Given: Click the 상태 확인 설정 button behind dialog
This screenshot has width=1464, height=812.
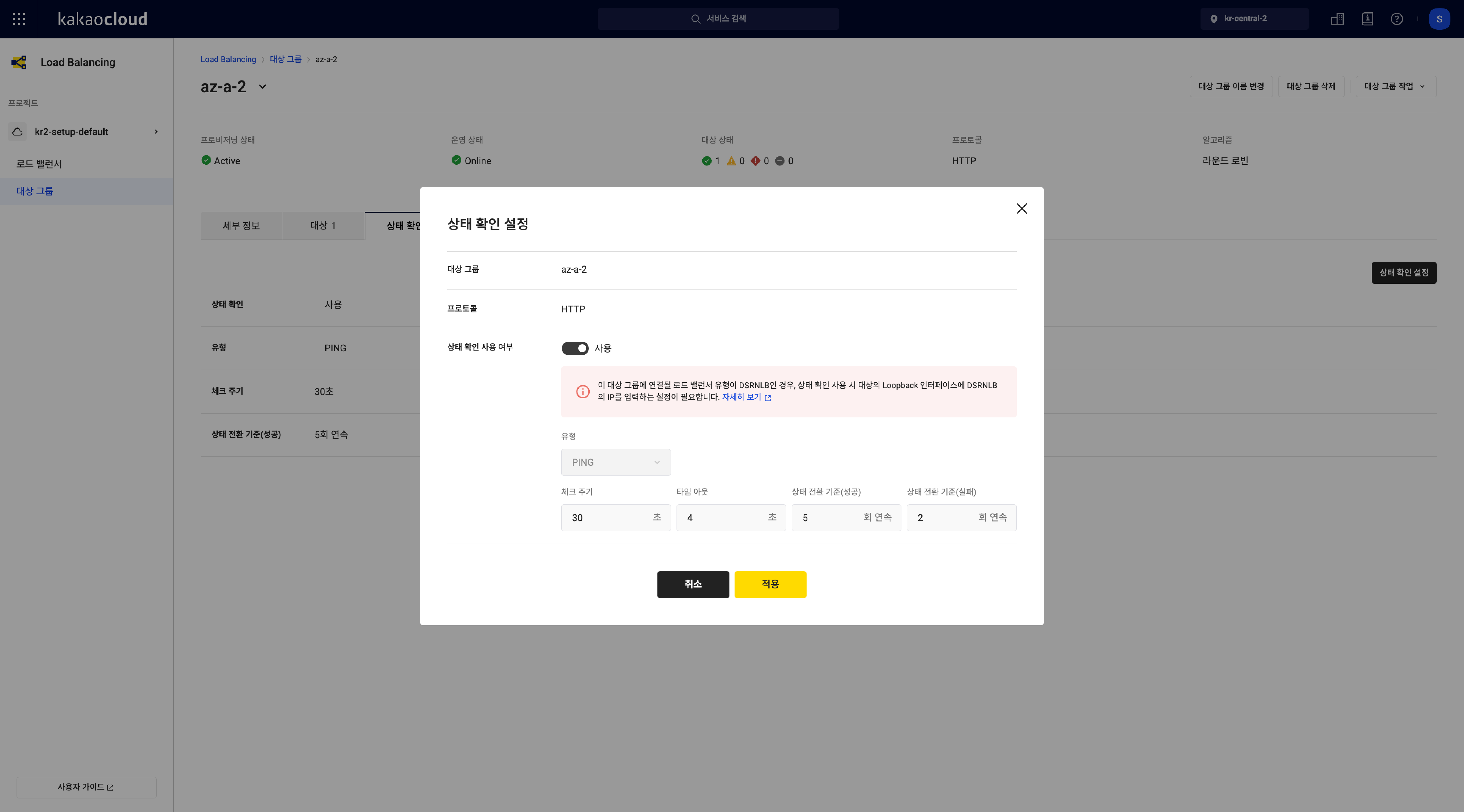Looking at the screenshot, I should (1404, 273).
